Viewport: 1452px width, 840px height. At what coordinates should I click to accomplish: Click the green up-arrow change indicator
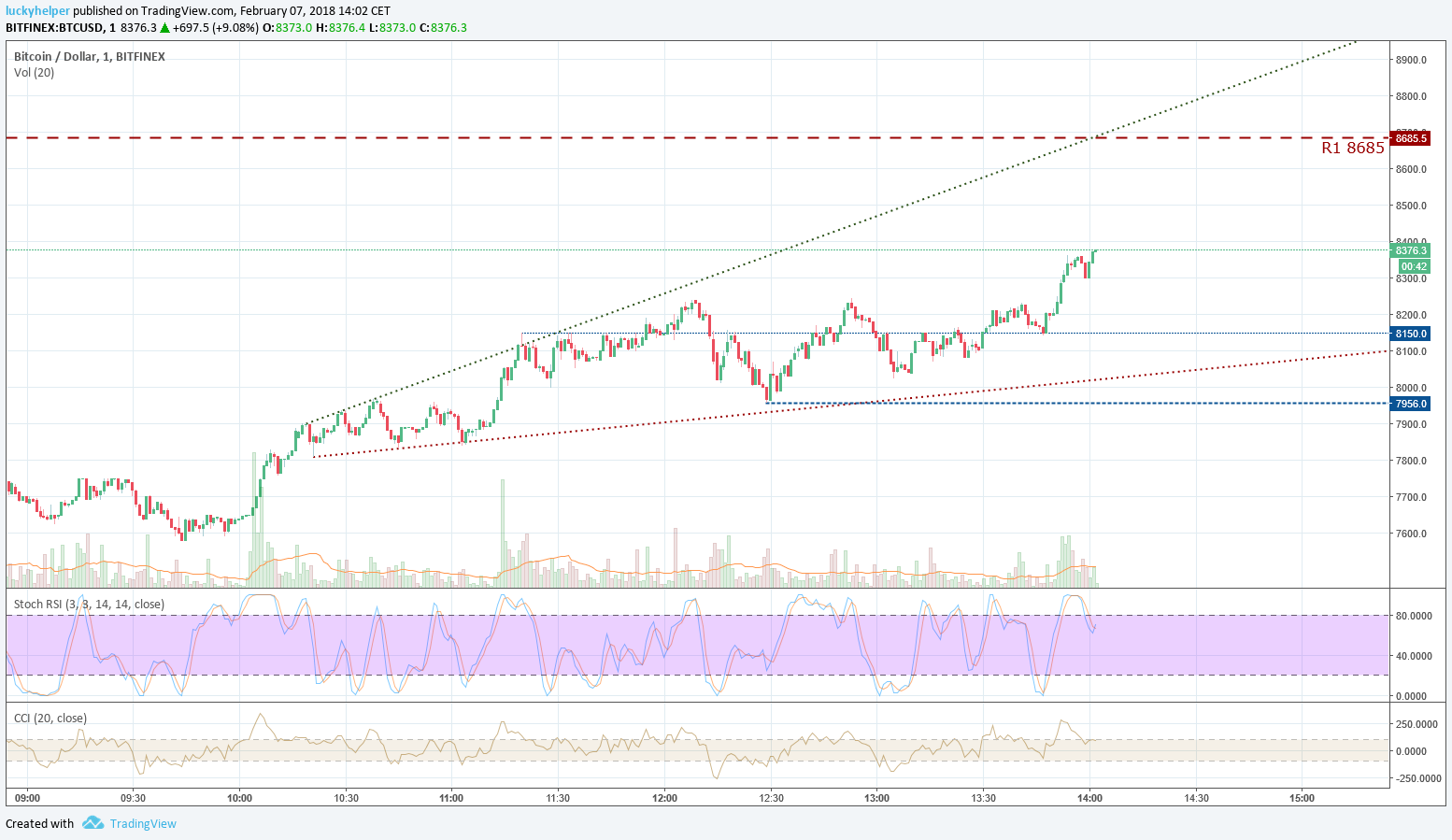pos(166,28)
